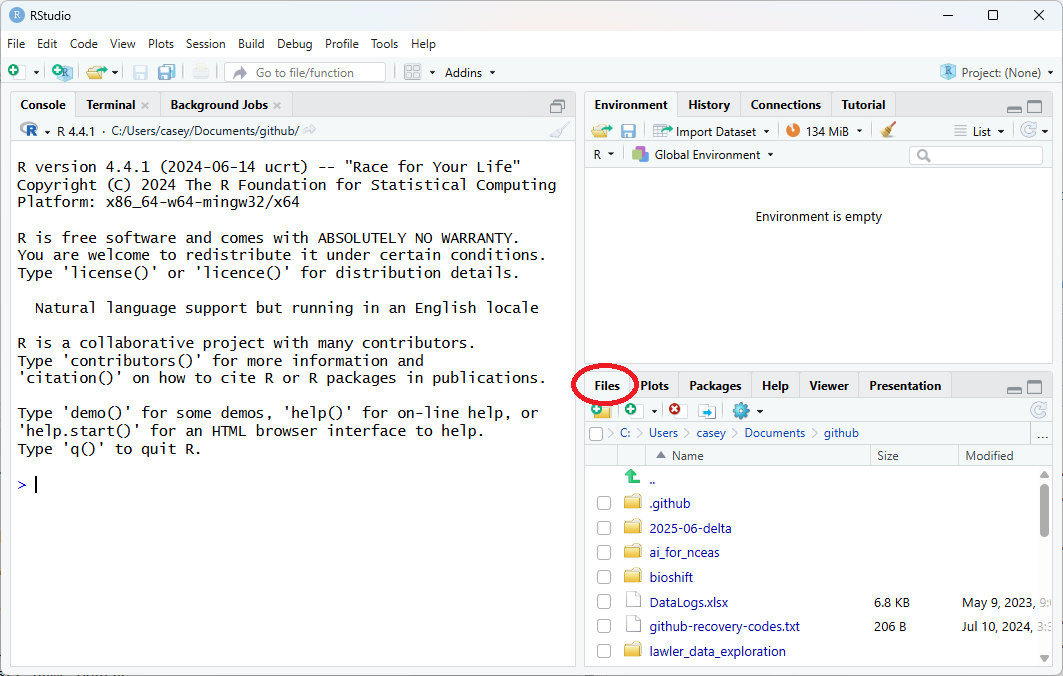The image size is (1063, 676).
Task: Click the Documents breadcrumb in the file path
Action: (774, 433)
